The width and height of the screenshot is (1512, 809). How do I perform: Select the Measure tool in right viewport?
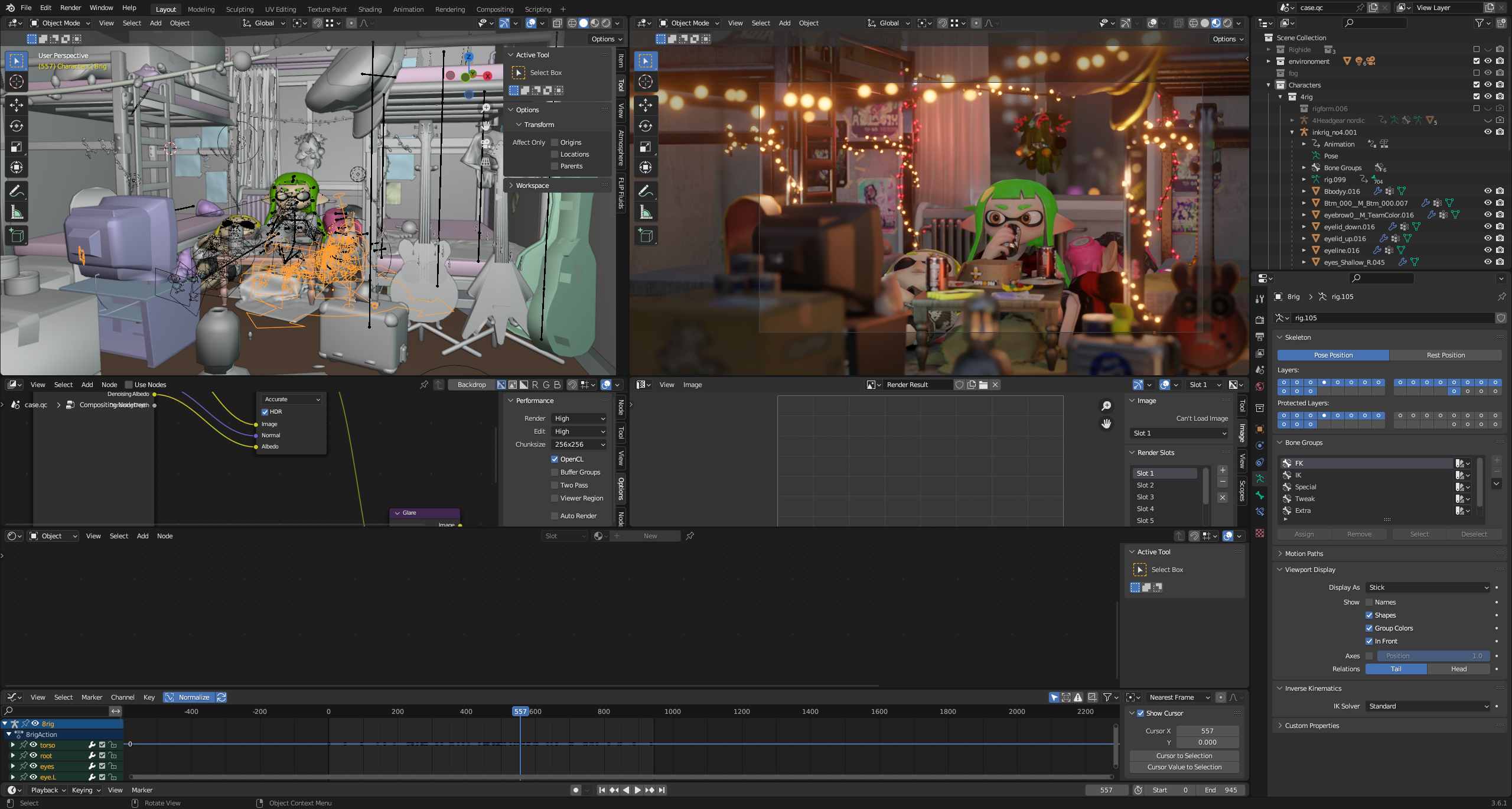(646, 212)
